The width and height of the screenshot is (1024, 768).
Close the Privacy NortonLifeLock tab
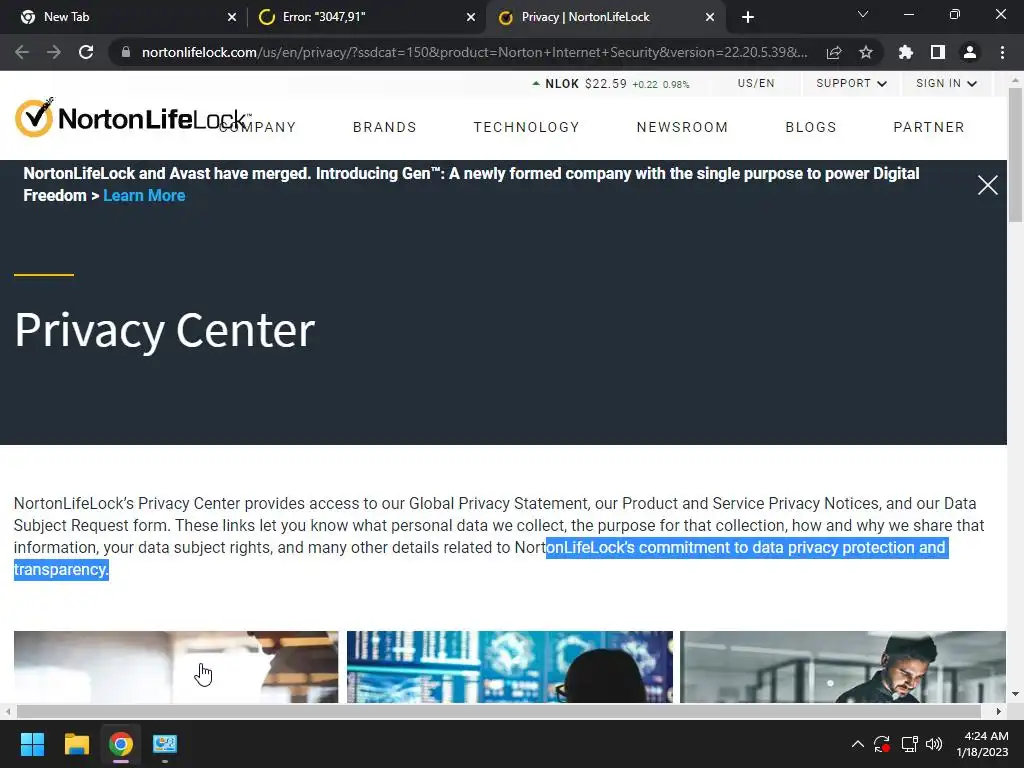(x=710, y=17)
